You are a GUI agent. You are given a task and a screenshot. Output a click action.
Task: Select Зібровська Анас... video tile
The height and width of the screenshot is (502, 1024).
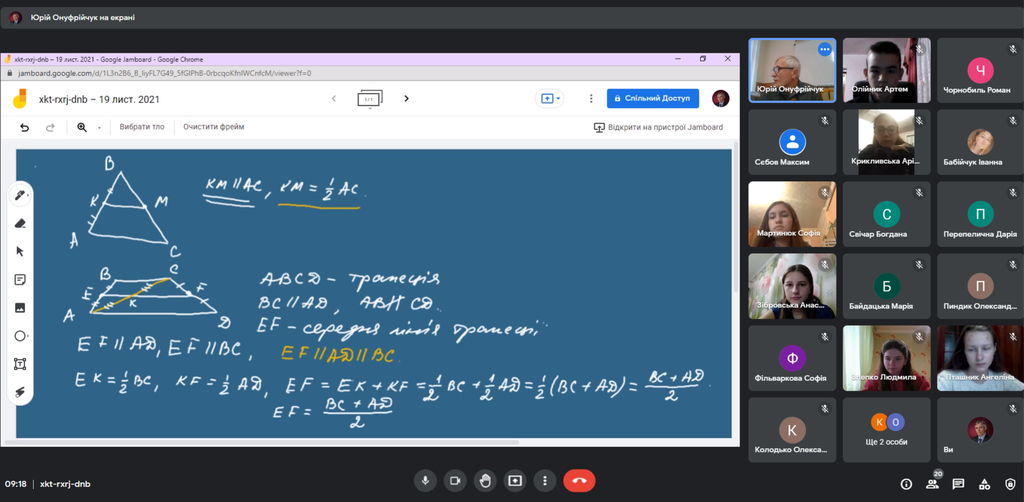click(792, 286)
